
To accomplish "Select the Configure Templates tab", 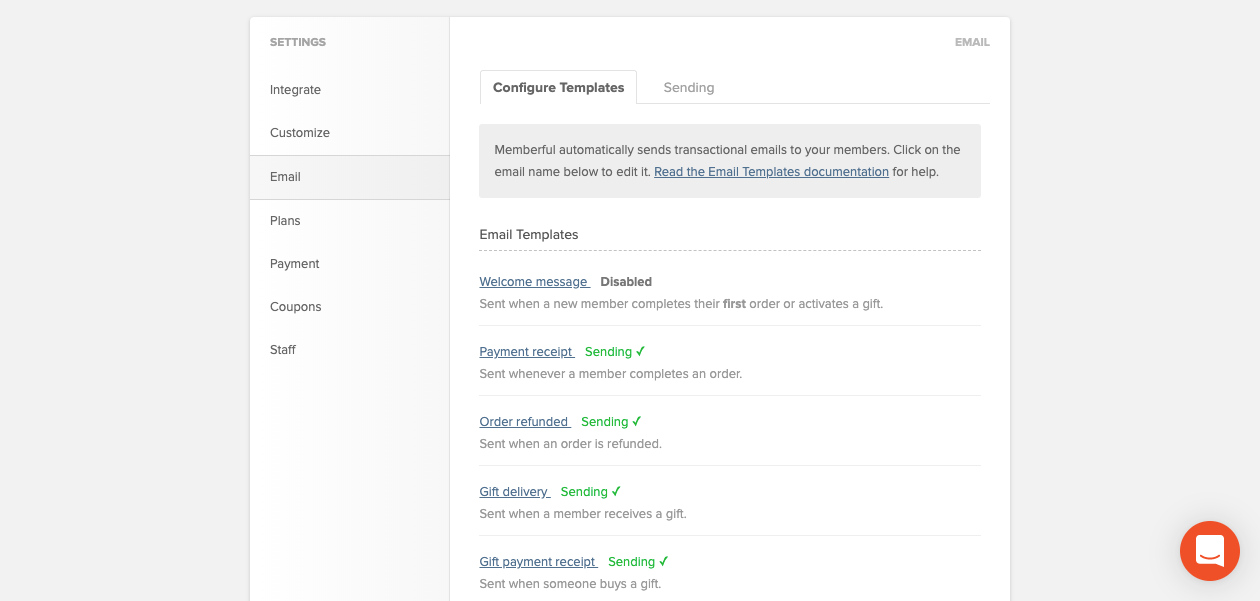I will (558, 88).
